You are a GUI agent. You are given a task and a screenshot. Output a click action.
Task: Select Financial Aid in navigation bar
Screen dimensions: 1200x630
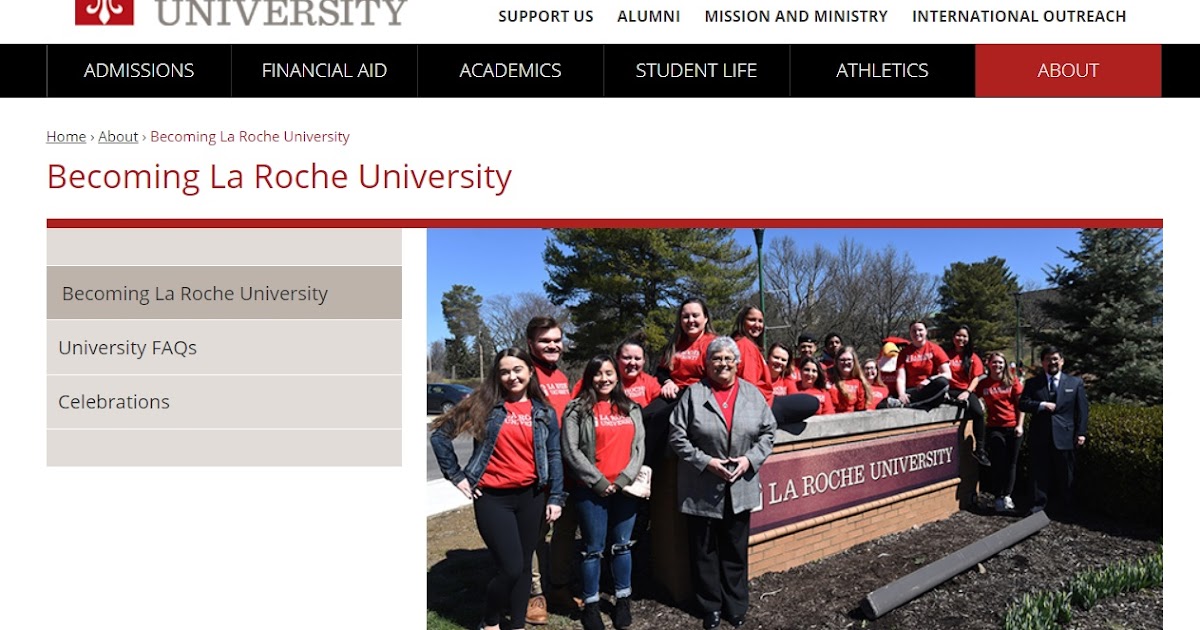pyautogui.click(x=324, y=70)
